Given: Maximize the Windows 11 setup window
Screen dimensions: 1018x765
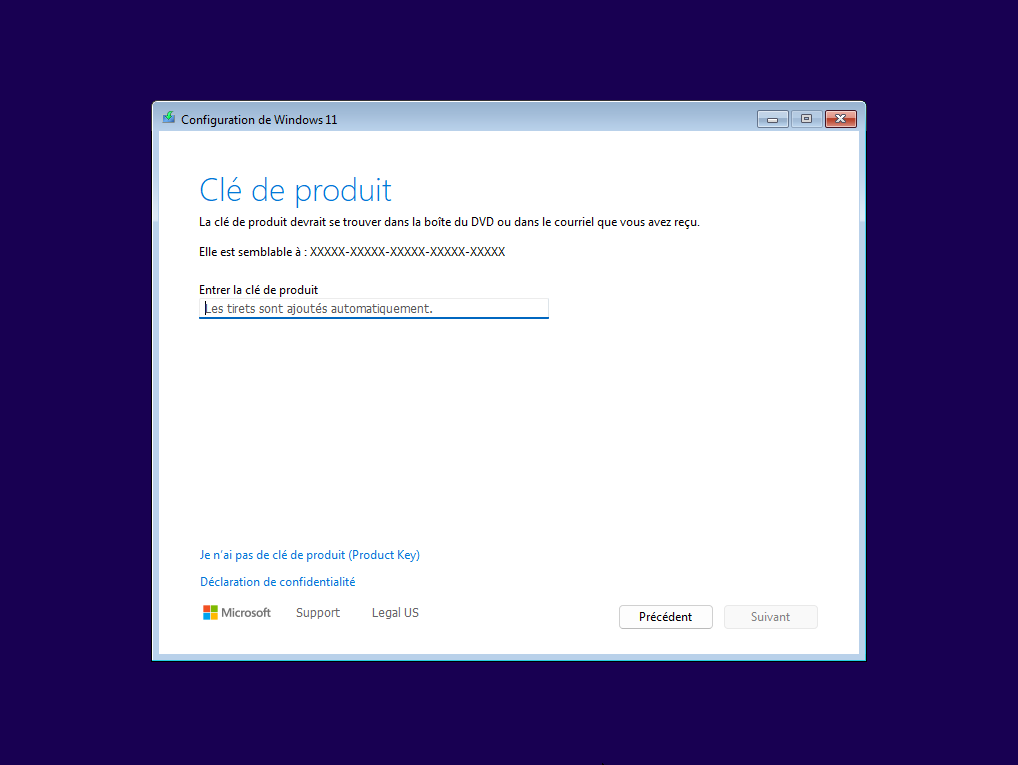Looking at the screenshot, I should click(x=806, y=119).
